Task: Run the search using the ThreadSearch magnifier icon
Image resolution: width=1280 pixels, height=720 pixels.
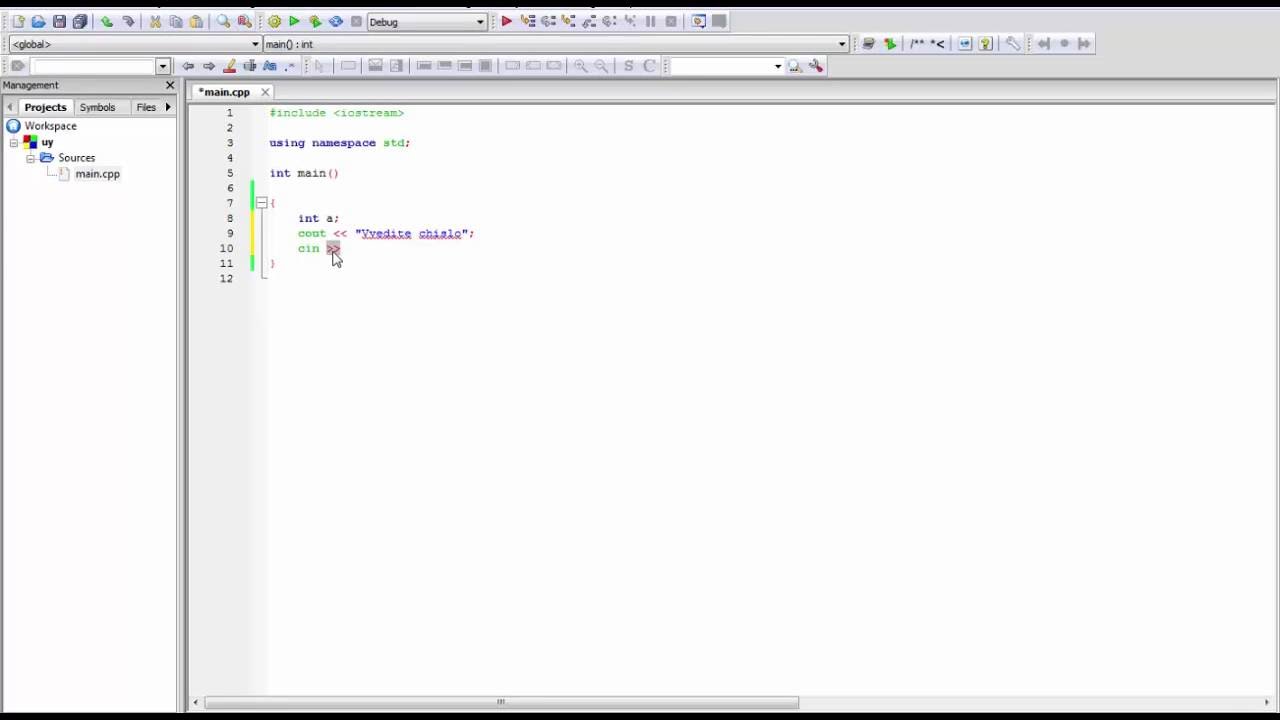Action: (x=795, y=66)
